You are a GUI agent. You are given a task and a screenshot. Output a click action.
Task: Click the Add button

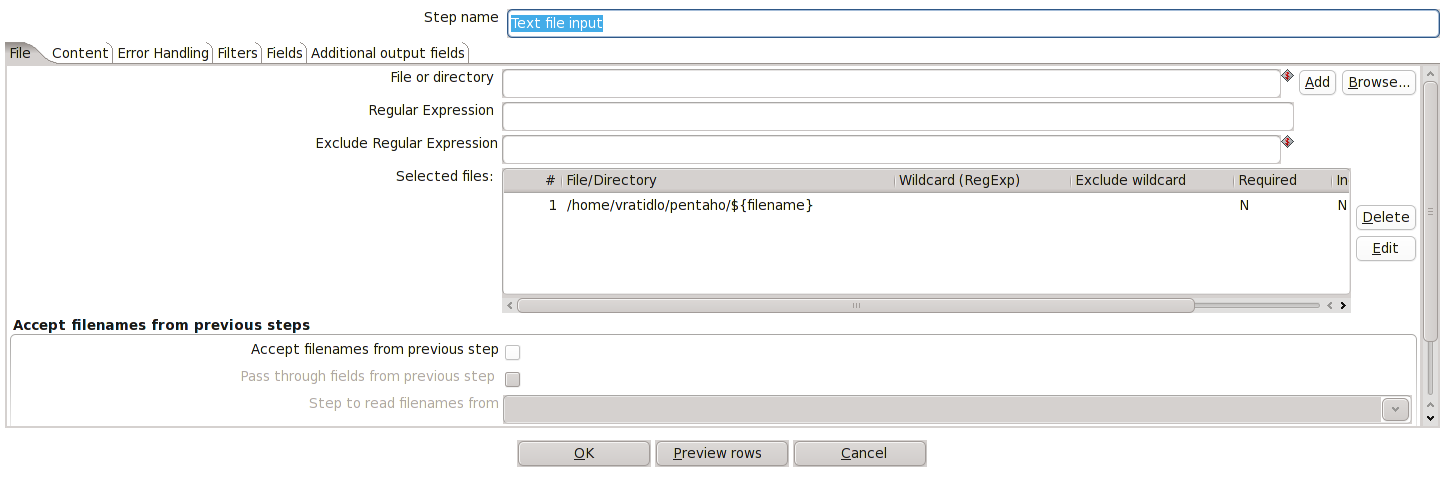click(x=1317, y=83)
